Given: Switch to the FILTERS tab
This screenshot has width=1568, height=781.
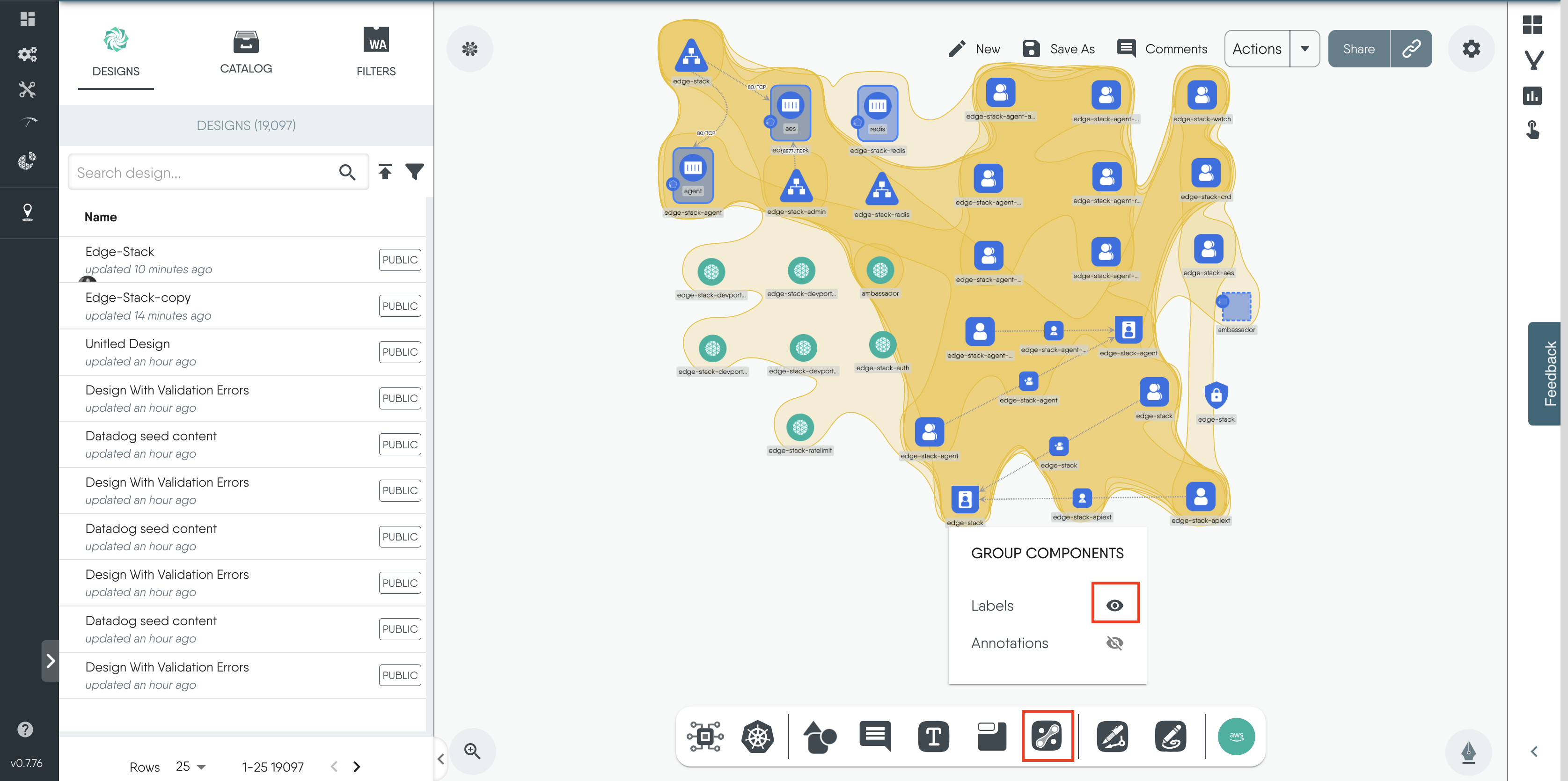Looking at the screenshot, I should [375, 52].
